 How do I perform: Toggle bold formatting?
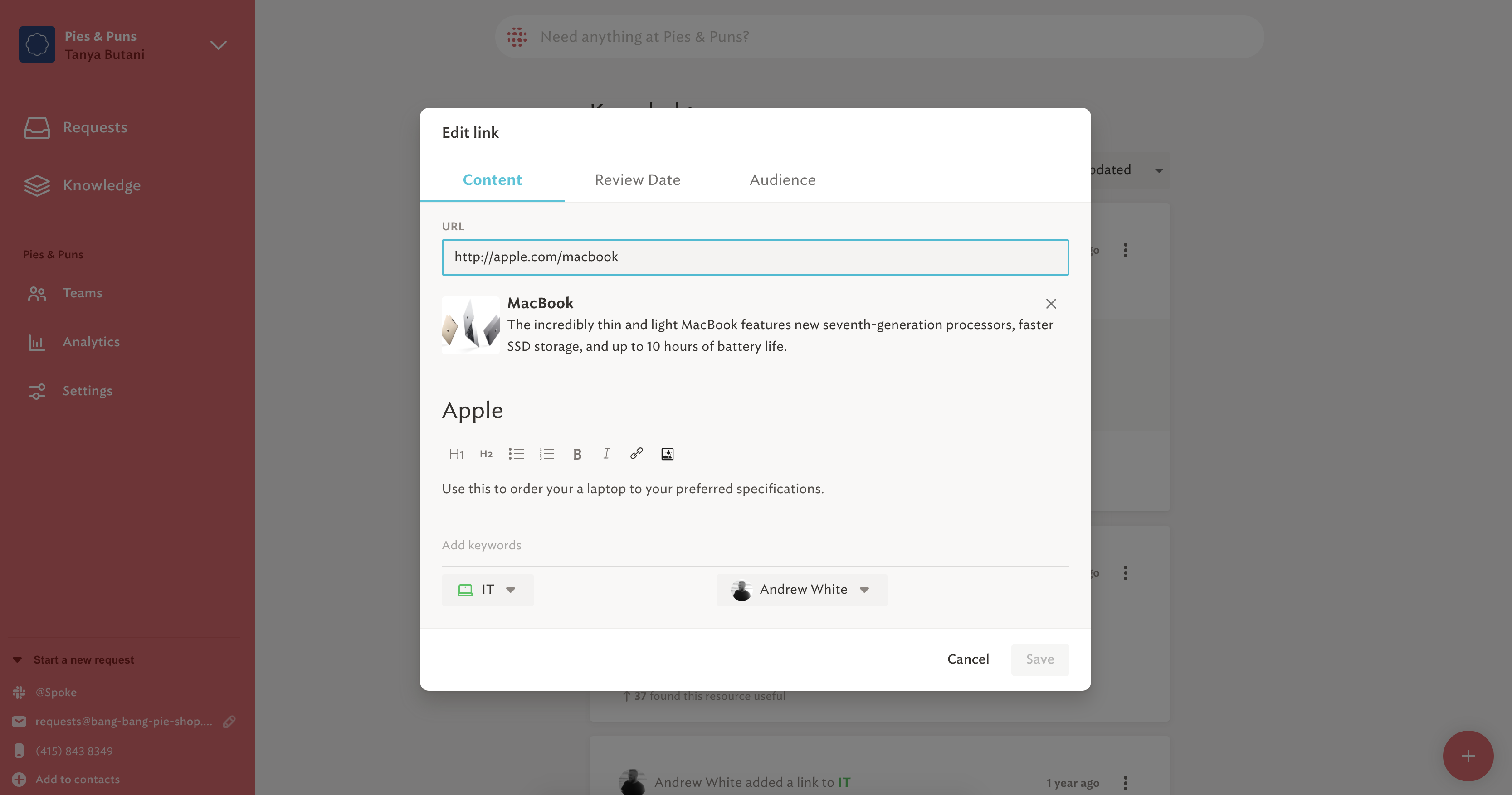[x=577, y=454]
